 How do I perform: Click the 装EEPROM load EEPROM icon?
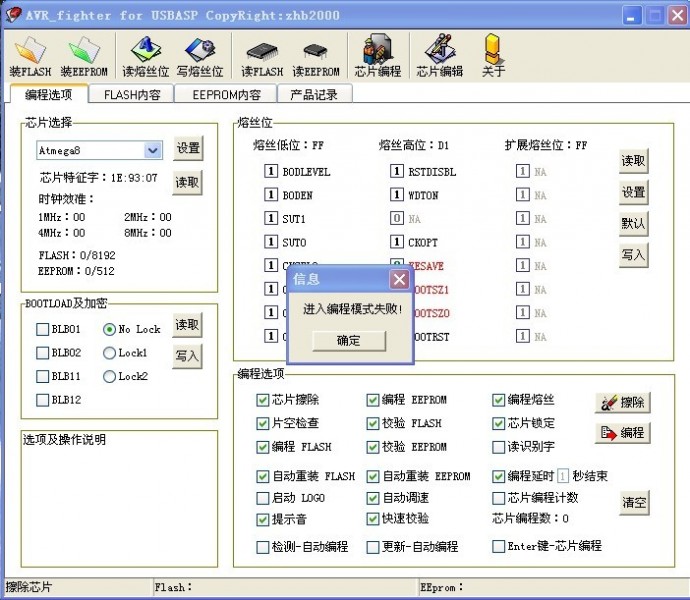pyautogui.click(x=84, y=56)
